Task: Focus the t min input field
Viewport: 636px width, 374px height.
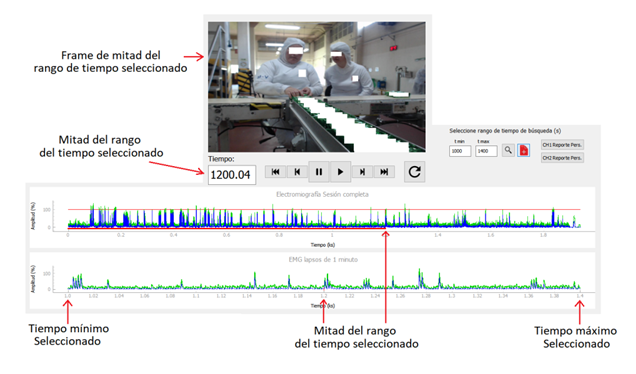Action: 460,151
